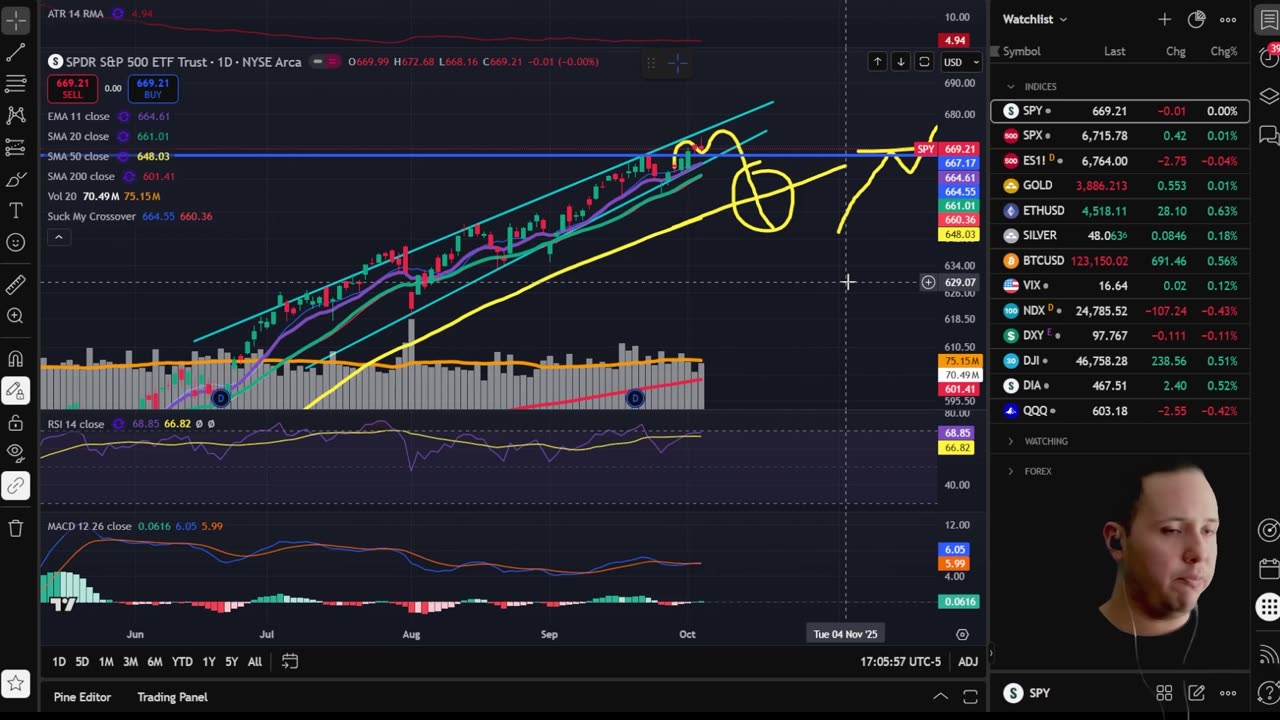Viewport: 1280px width, 720px height.
Task: Click the trash remove drawings icon
Action: coord(16,528)
